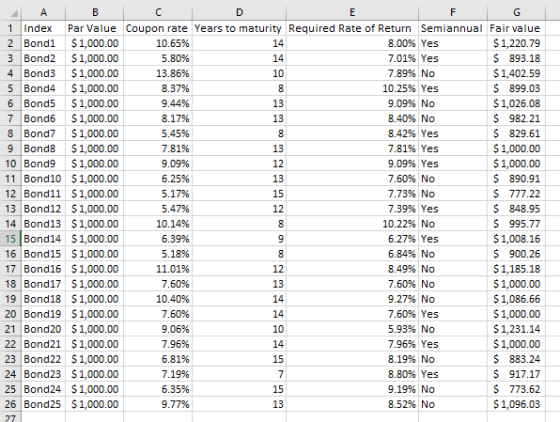
Task: Click coupon rate 9.44% cell
Action: coord(158,103)
